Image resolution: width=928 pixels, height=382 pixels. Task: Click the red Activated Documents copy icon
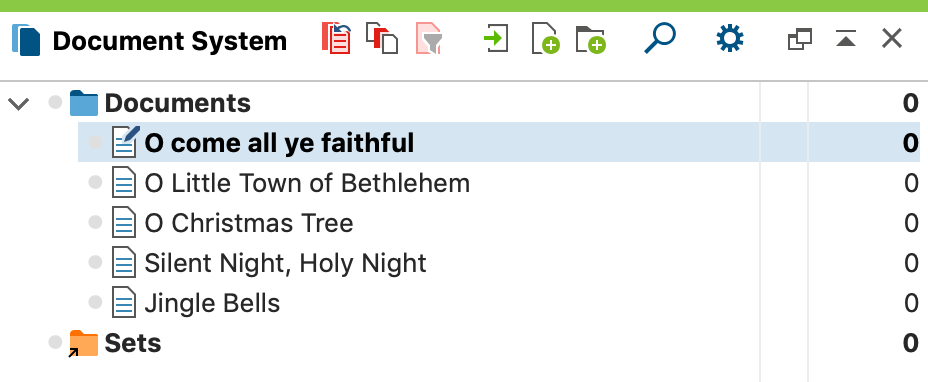point(382,39)
